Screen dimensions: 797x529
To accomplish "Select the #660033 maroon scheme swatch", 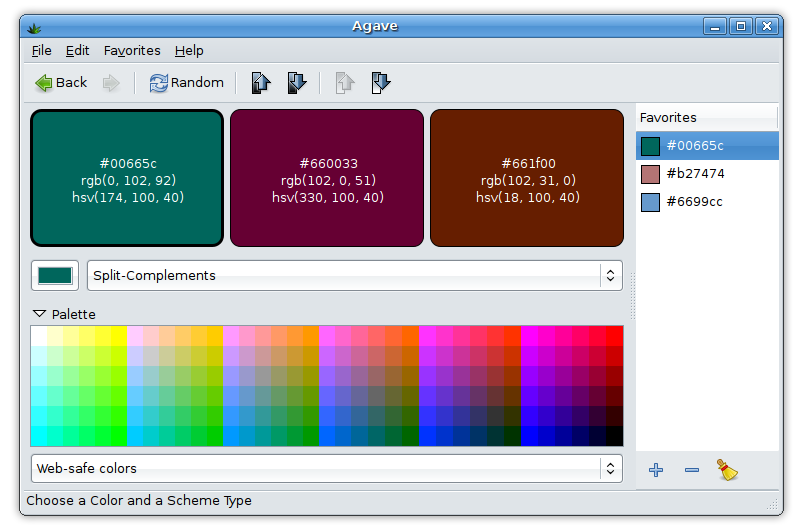I will point(327,178).
